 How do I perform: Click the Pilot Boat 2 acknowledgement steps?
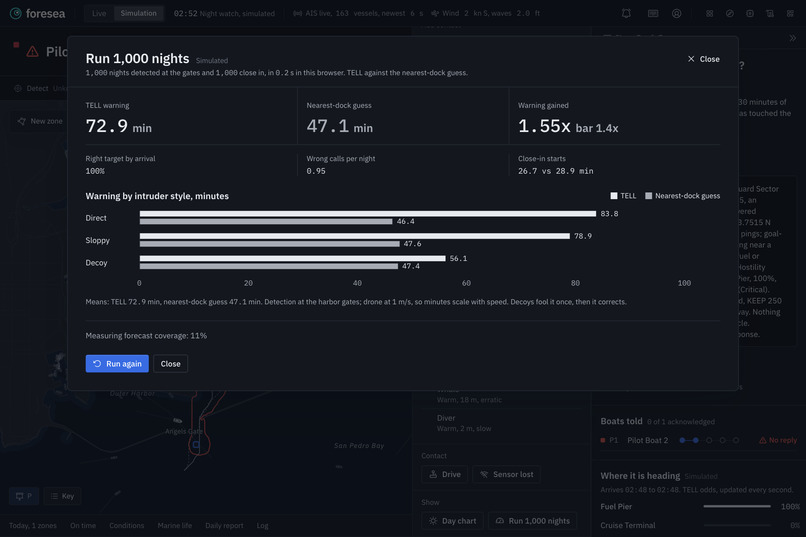pyautogui.click(x=709, y=440)
